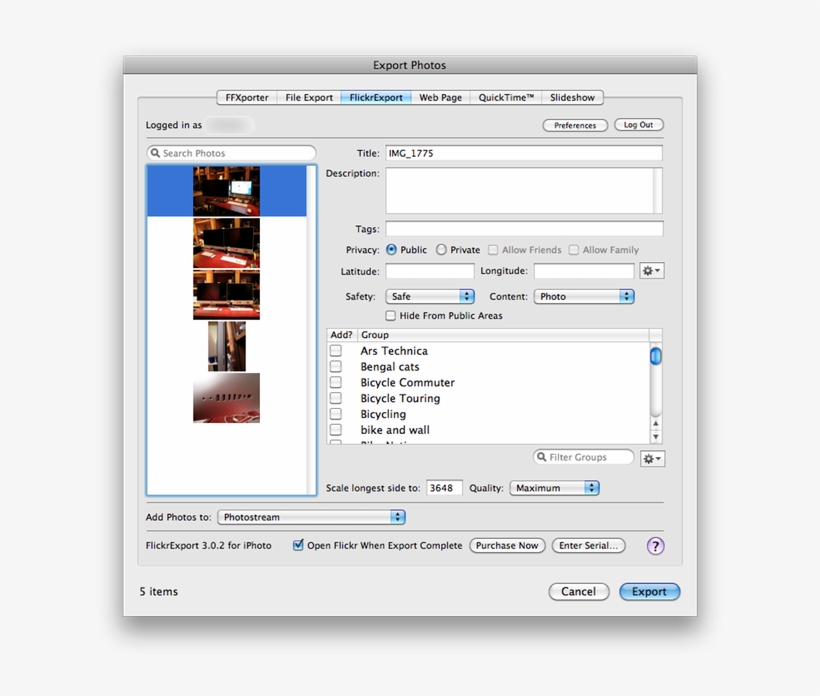Screen dimensions: 820x696
Task: Click into the Longitude field
Action: 584,271
